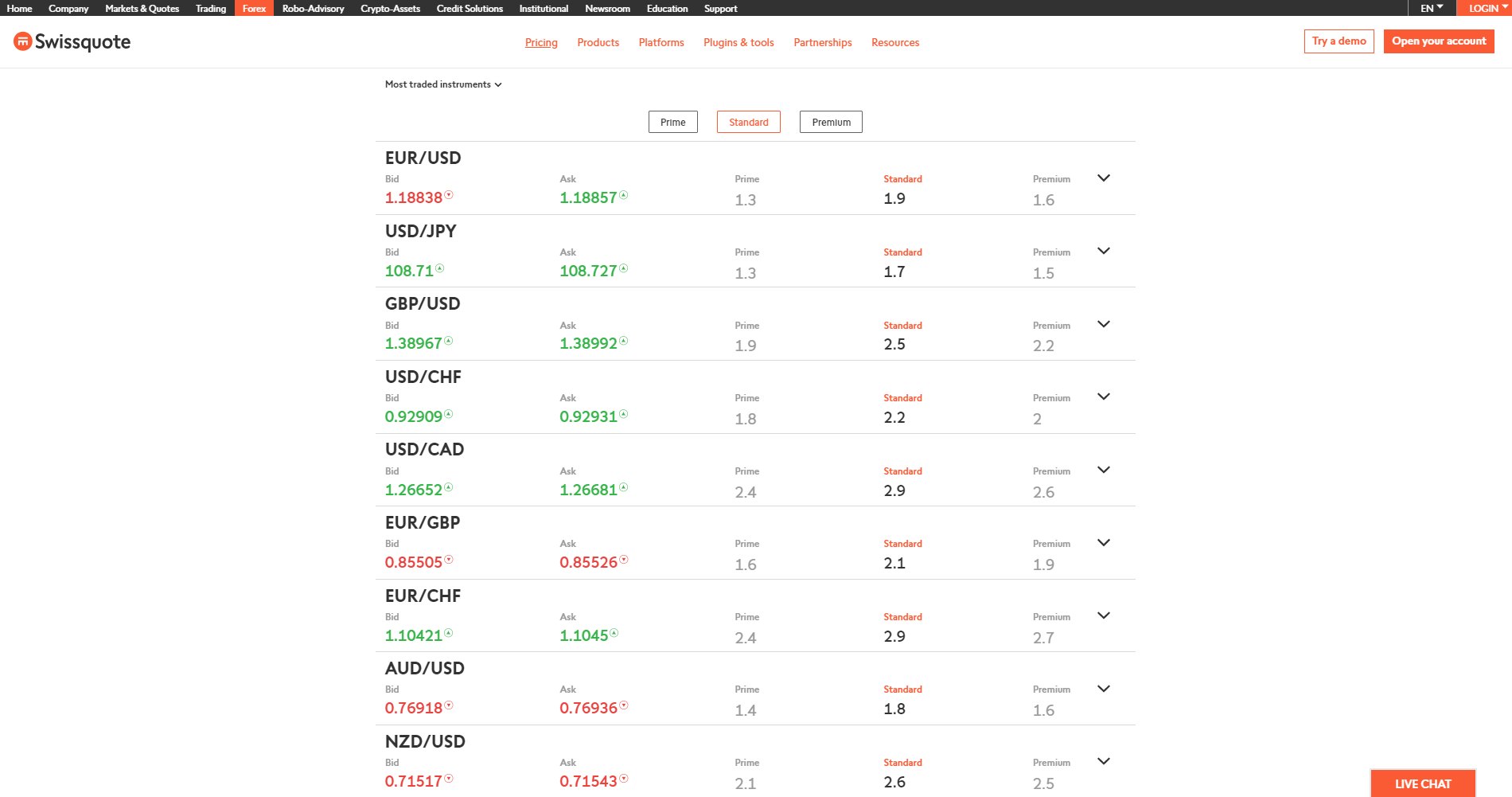Open Education in top bar
The height and width of the screenshot is (797, 1512).
coord(667,8)
